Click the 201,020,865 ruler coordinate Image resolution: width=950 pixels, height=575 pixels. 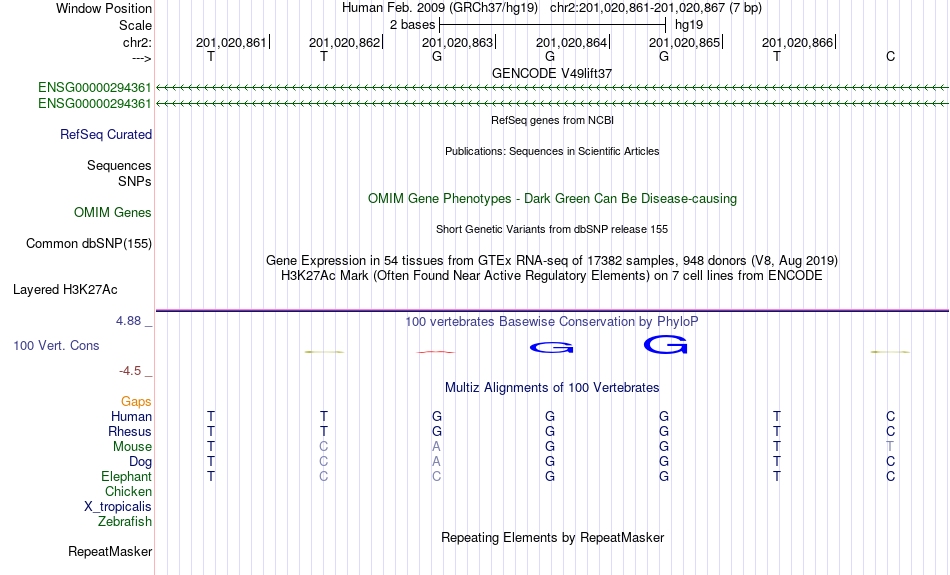click(685, 42)
